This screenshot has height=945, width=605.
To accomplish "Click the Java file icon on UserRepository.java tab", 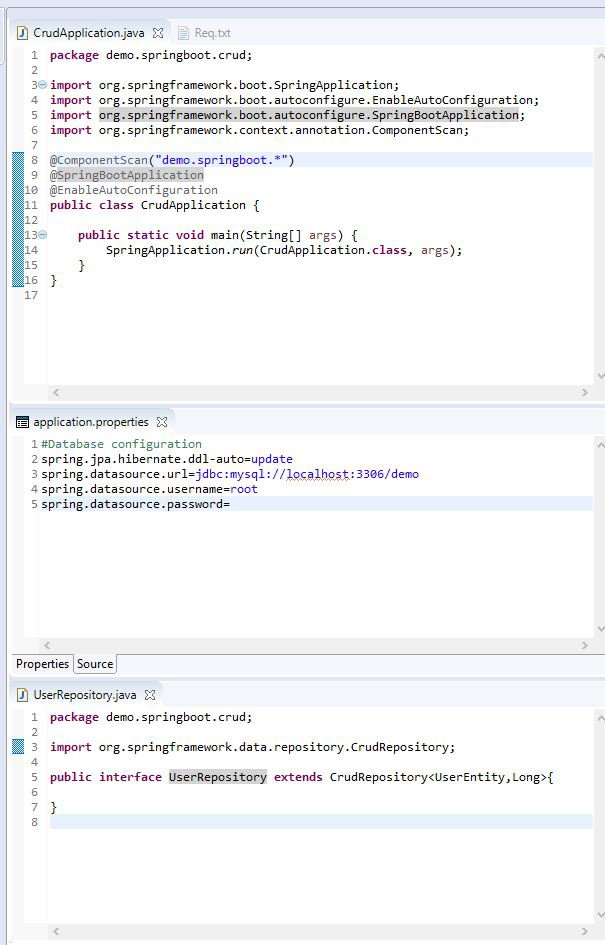I will pyautogui.click(x=22, y=695).
